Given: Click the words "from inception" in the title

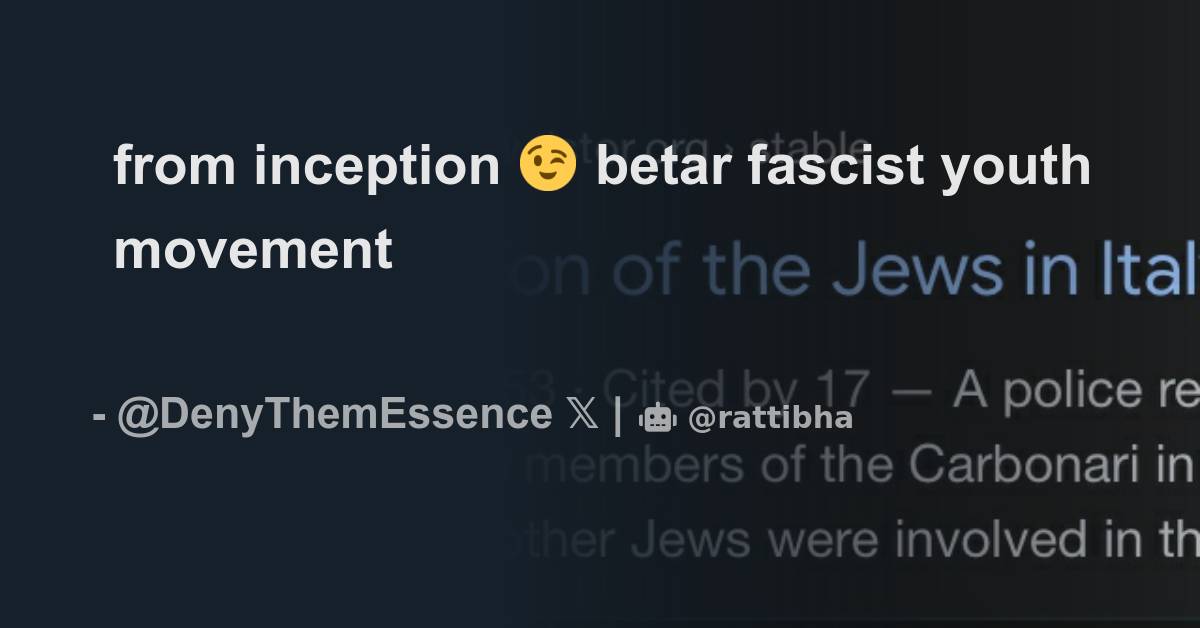Looking at the screenshot, I should point(306,165).
